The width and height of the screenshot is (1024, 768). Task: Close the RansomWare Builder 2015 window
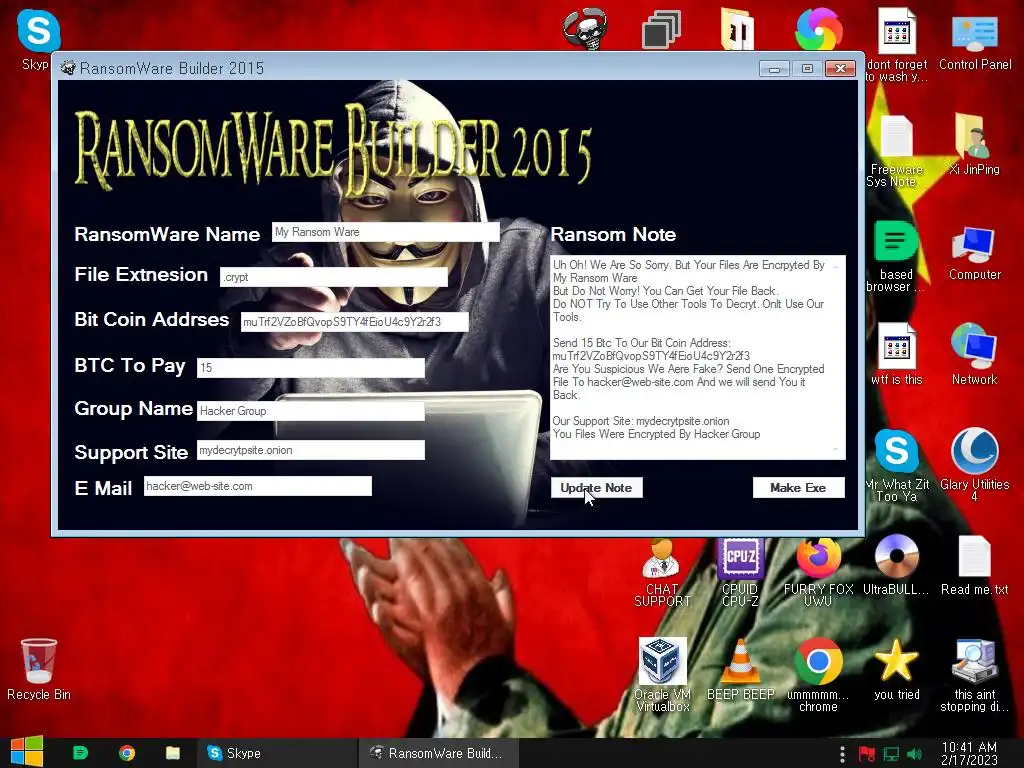click(x=840, y=69)
